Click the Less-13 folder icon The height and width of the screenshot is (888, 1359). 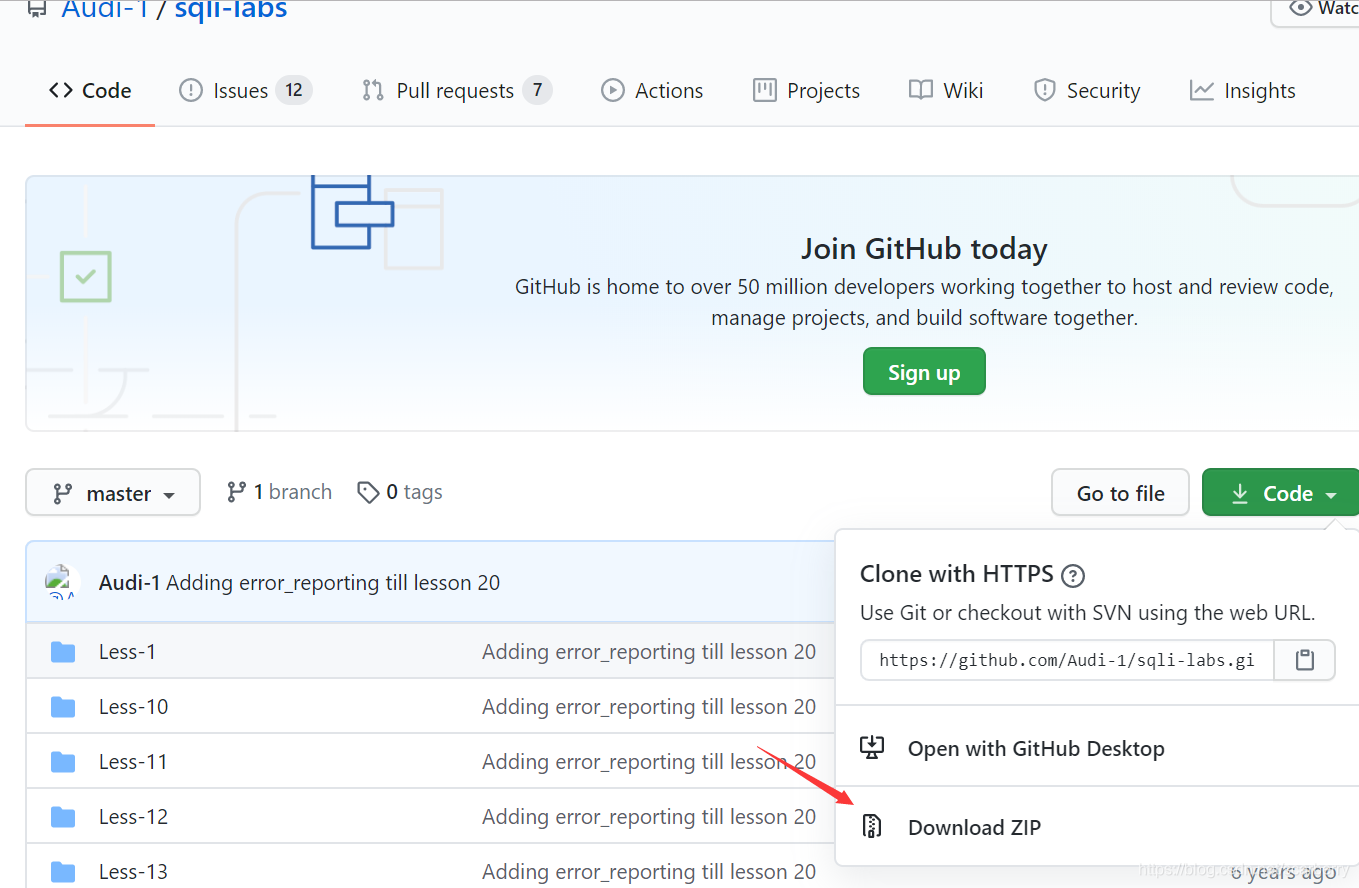pos(63,872)
